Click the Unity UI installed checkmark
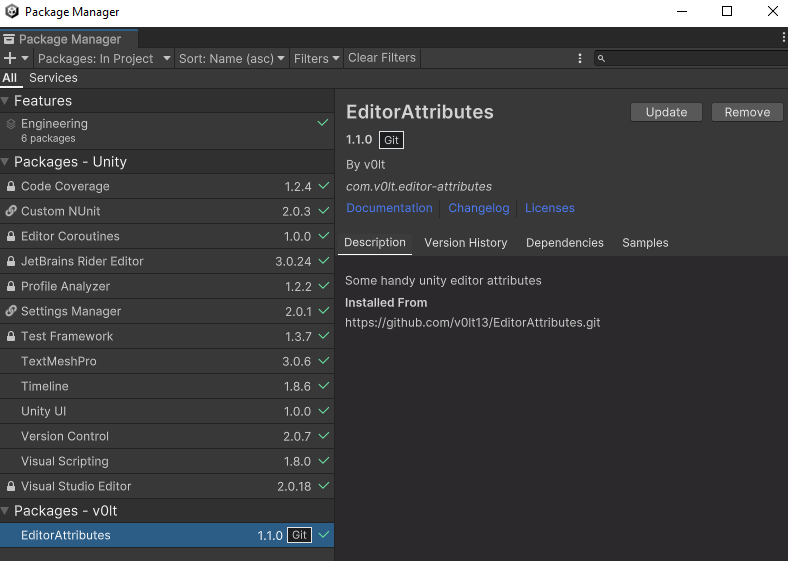The image size is (788, 561). (324, 410)
